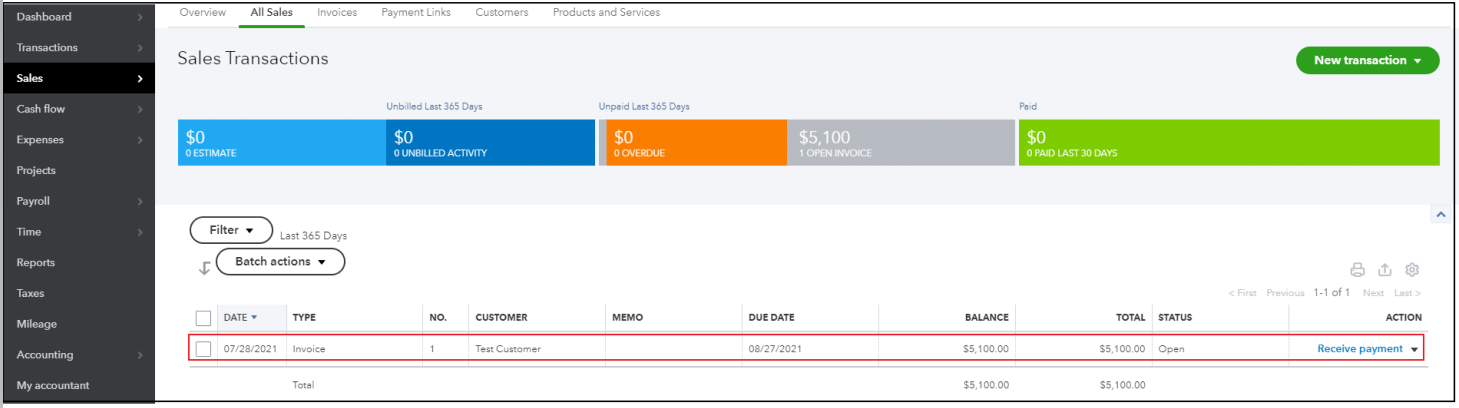Click the Previous page link
This screenshot has width=1459, height=408.
coord(1285,293)
